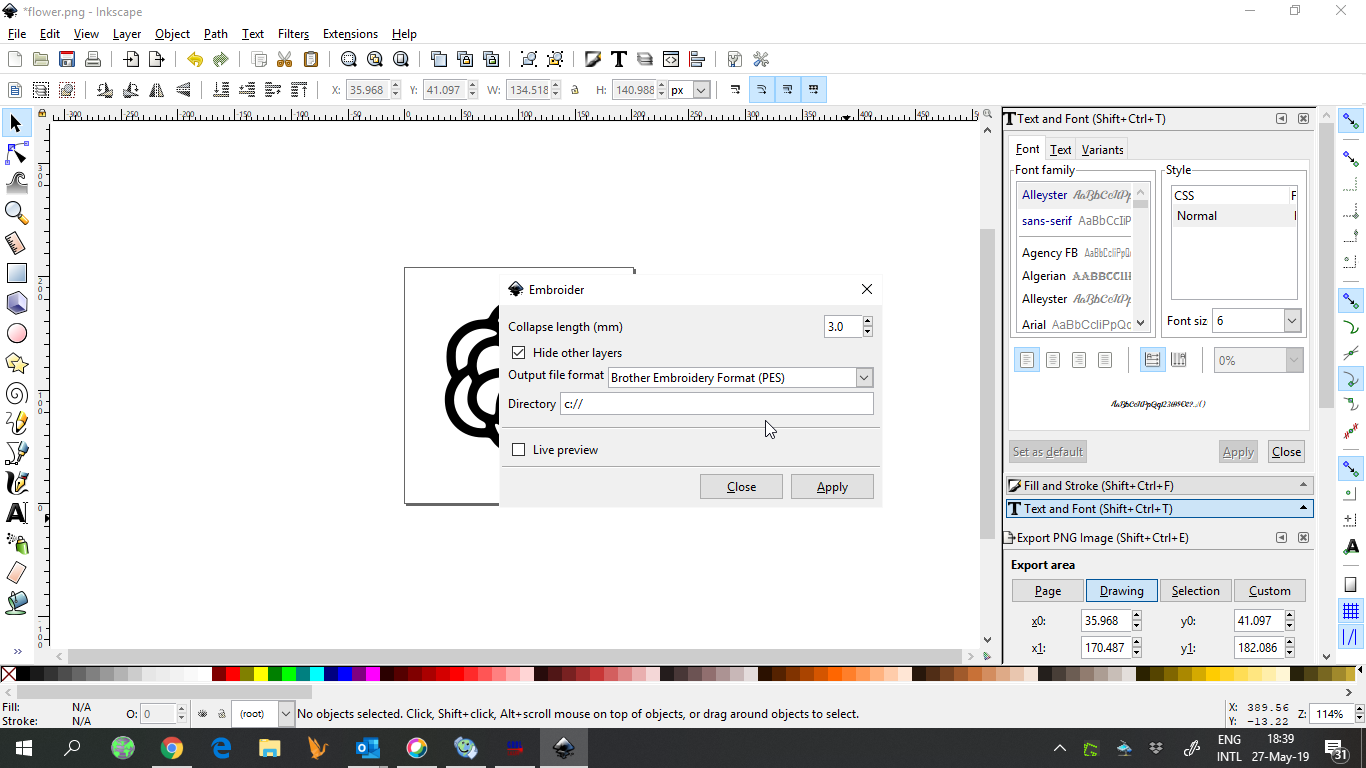The width and height of the screenshot is (1366, 768).
Task: Flip selection horizontally icon
Action: (157, 90)
